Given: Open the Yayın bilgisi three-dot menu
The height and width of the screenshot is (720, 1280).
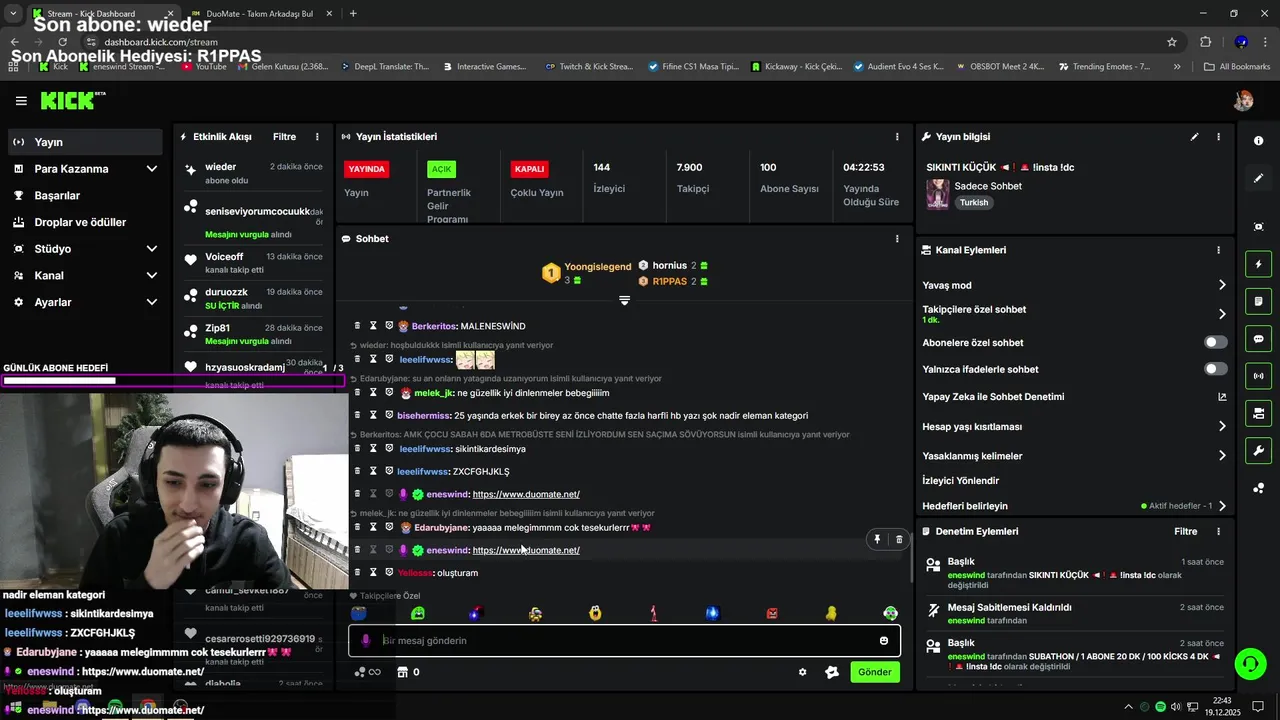Looking at the screenshot, I should [x=1218, y=137].
